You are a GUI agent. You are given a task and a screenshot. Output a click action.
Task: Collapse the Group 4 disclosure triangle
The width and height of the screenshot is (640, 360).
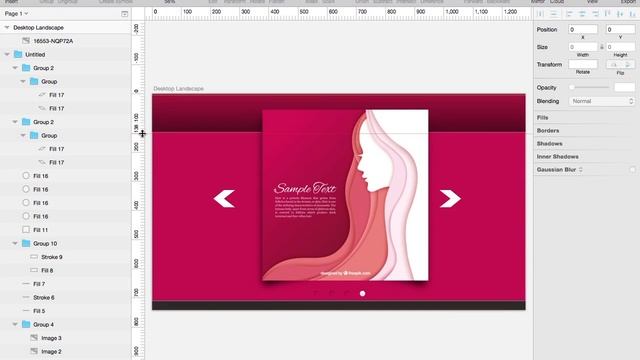click(15, 324)
